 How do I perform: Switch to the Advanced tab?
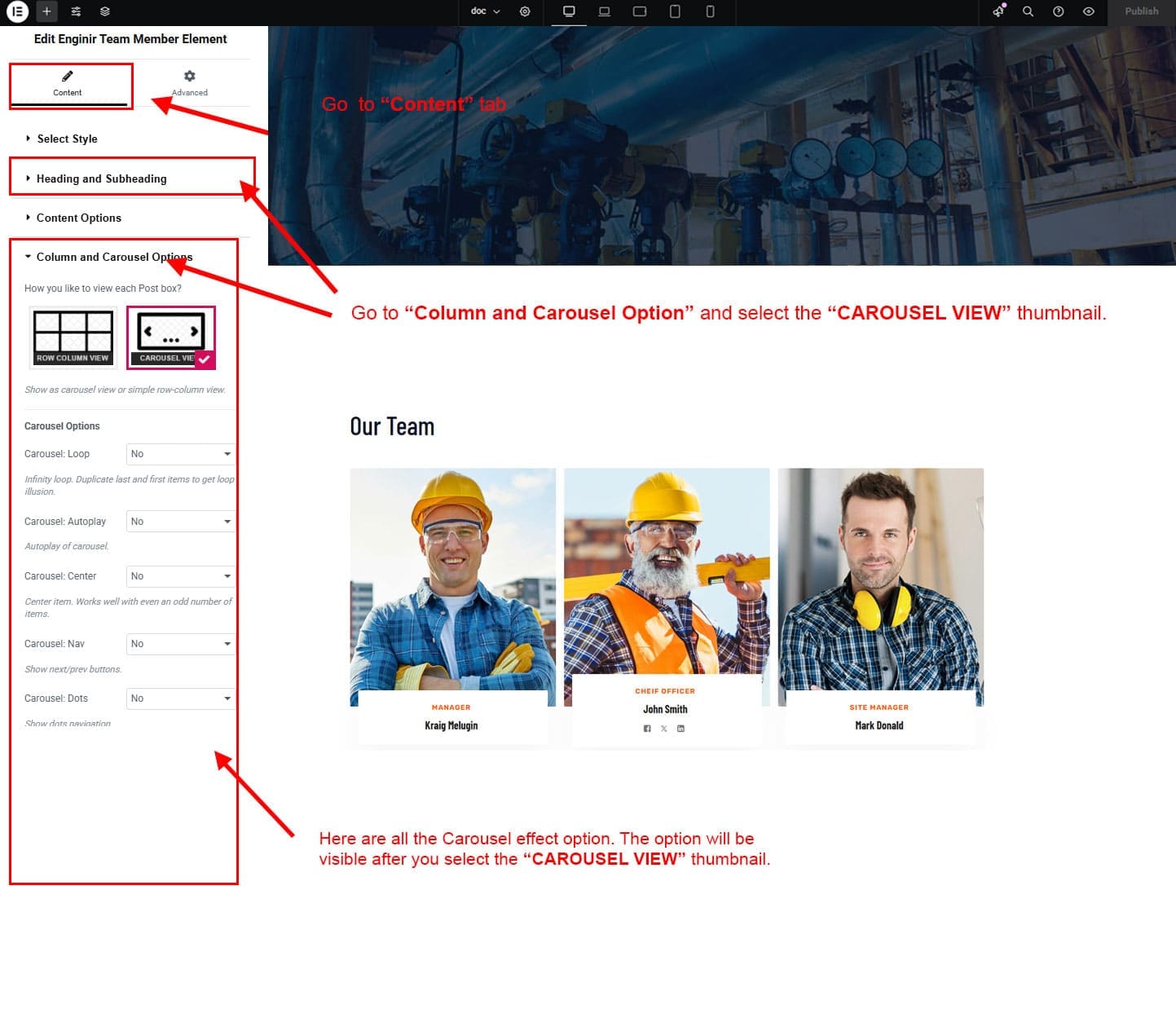point(189,82)
